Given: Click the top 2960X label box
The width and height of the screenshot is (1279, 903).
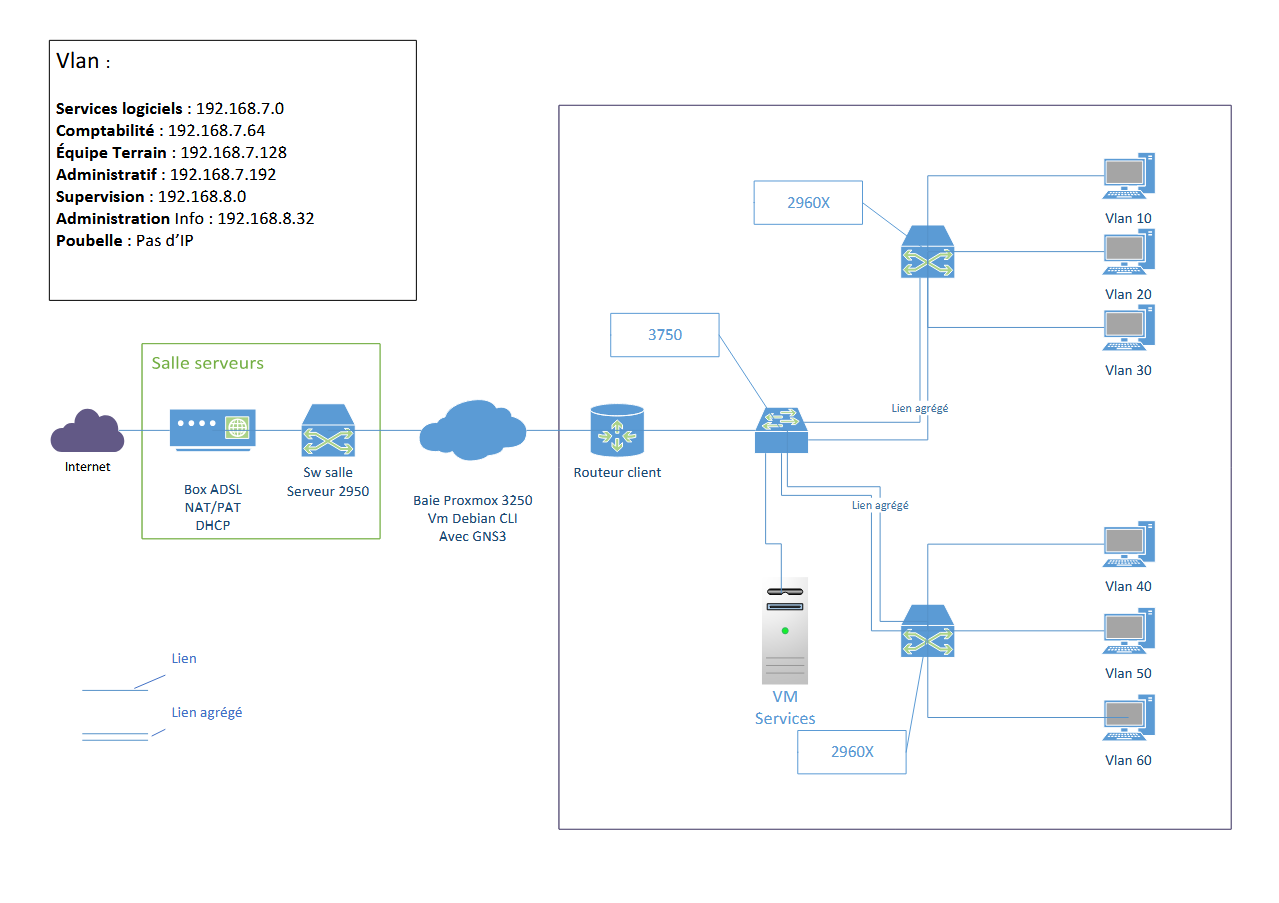Looking at the screenshot, I should (808, 202).
